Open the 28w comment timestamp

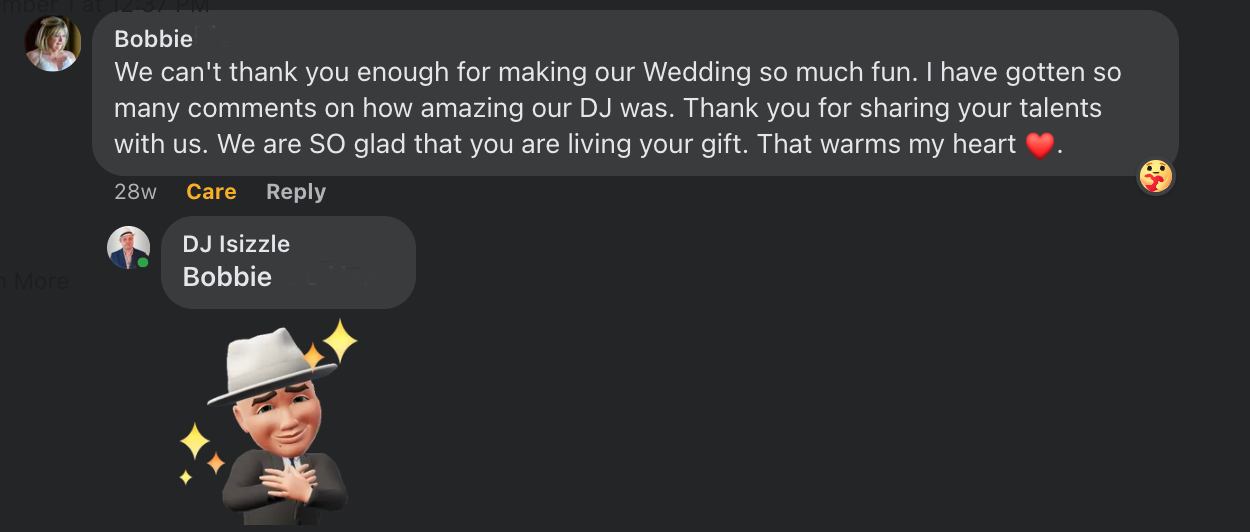pos(135,192)
